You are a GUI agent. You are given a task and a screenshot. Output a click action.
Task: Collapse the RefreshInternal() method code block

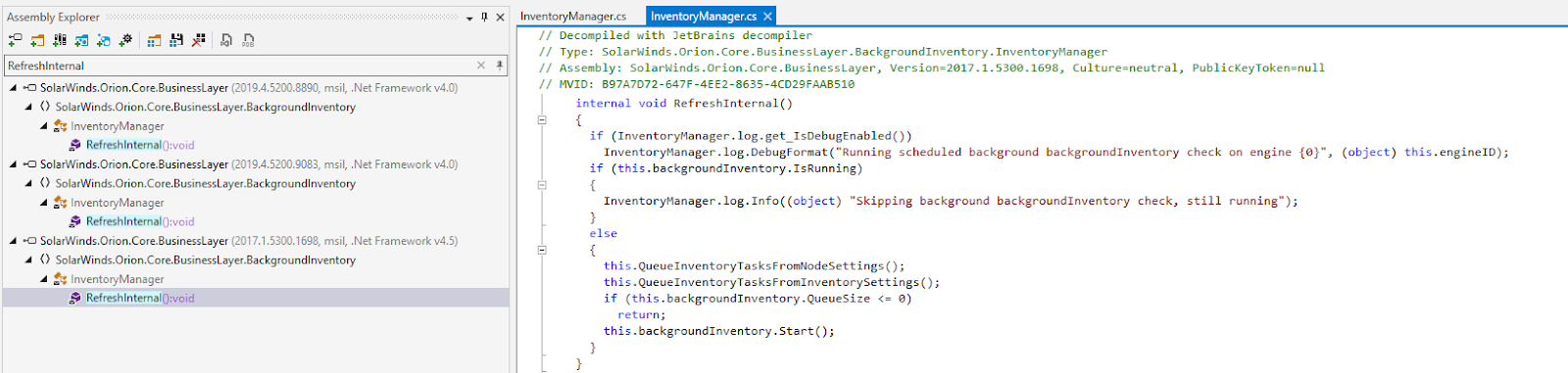point(542,119)
